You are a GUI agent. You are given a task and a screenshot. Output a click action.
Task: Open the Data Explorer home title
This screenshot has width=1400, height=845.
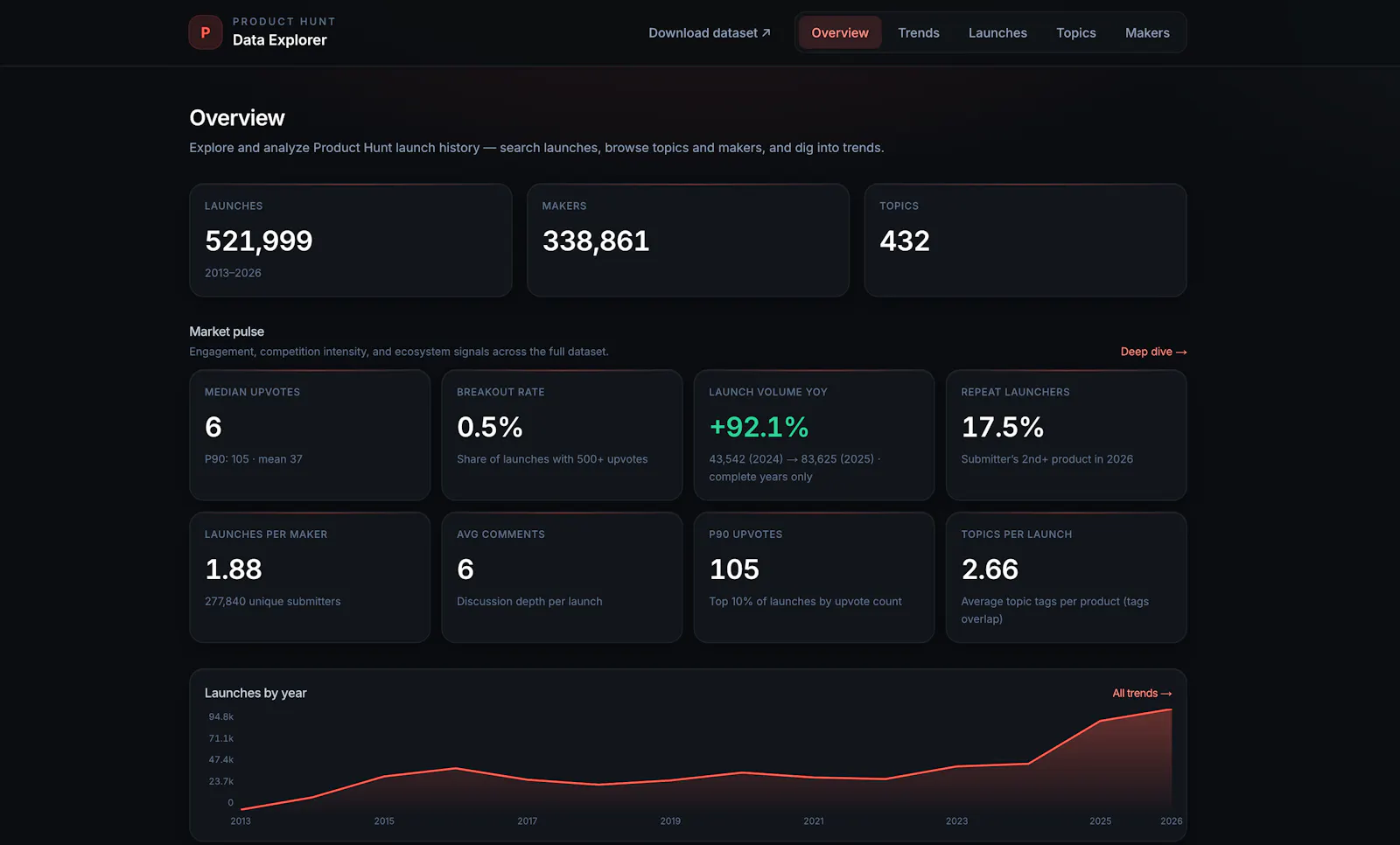(x=280, y=40)
